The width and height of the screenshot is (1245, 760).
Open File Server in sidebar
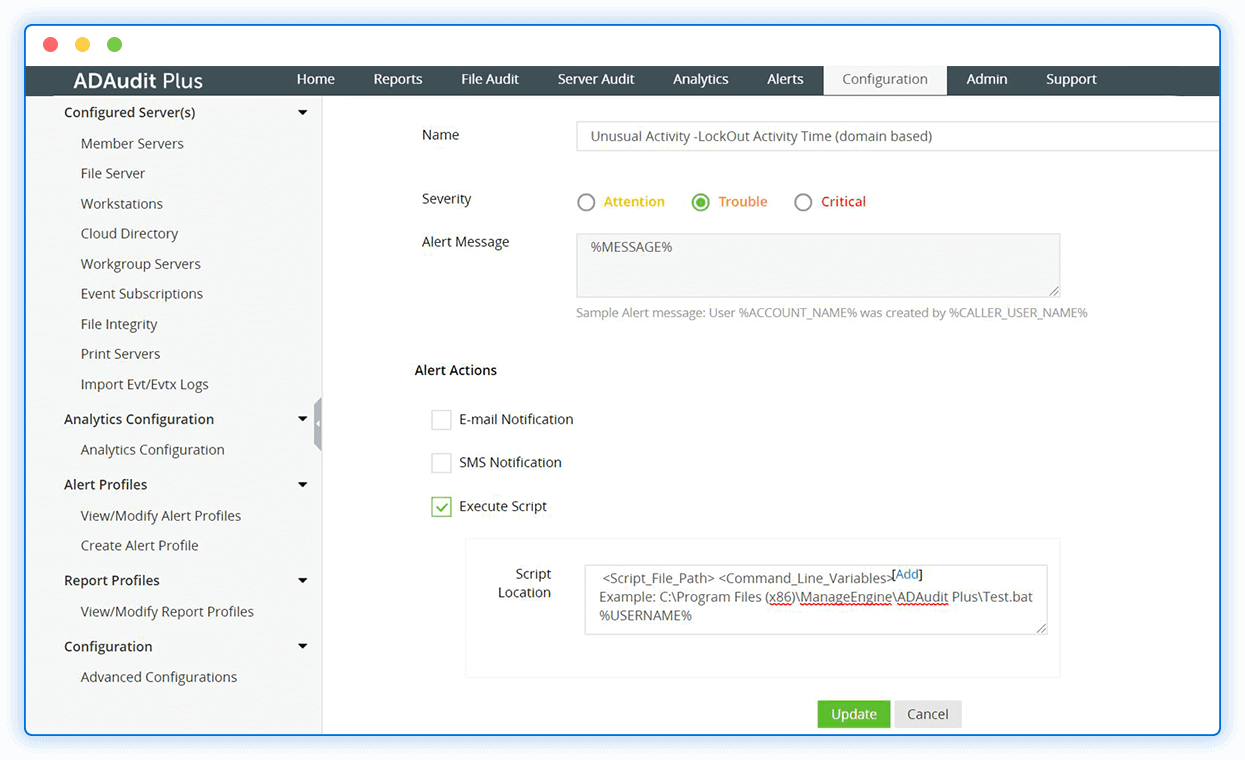113,173
